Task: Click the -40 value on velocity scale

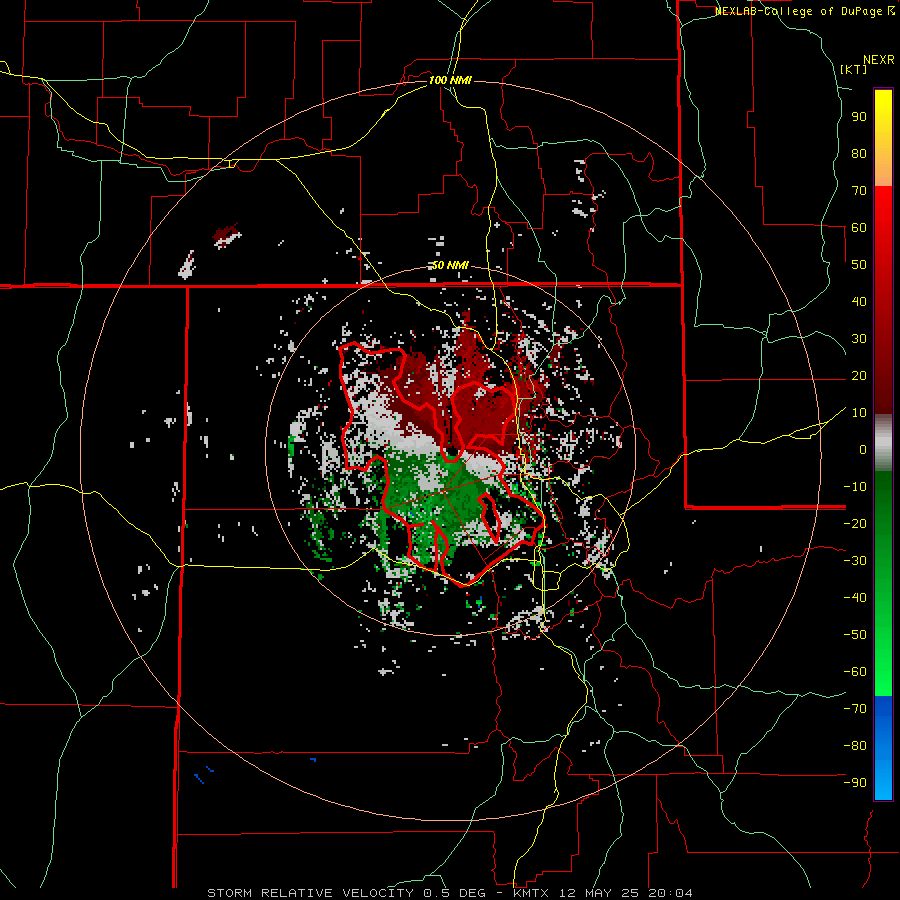Action: 855,598
